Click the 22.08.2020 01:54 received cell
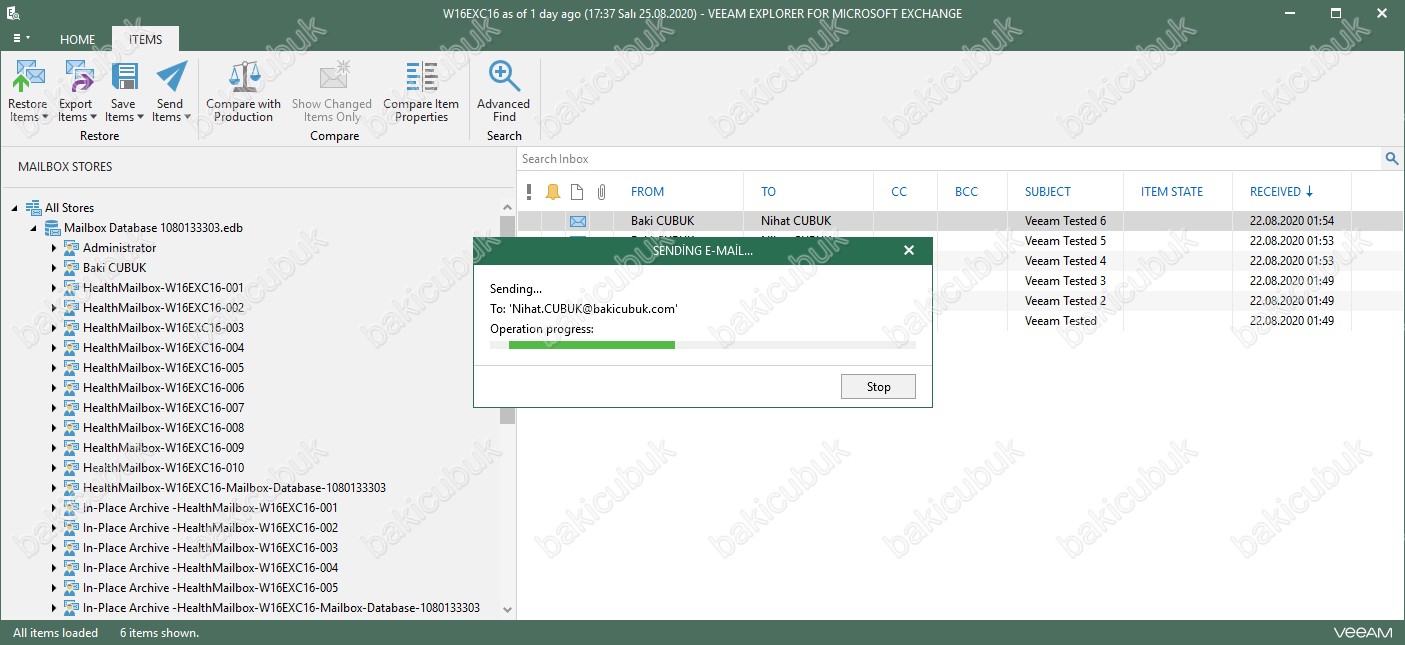The width and height of the screenshot is (1405, 645). pos(1292,221)
